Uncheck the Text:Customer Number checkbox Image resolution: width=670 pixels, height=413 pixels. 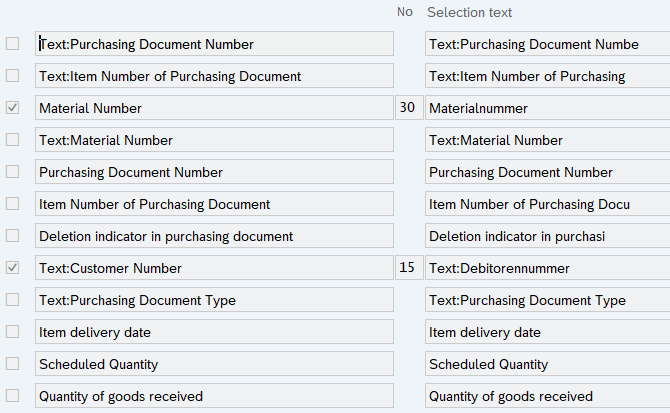pyautogui.click(x=12, y=268)
